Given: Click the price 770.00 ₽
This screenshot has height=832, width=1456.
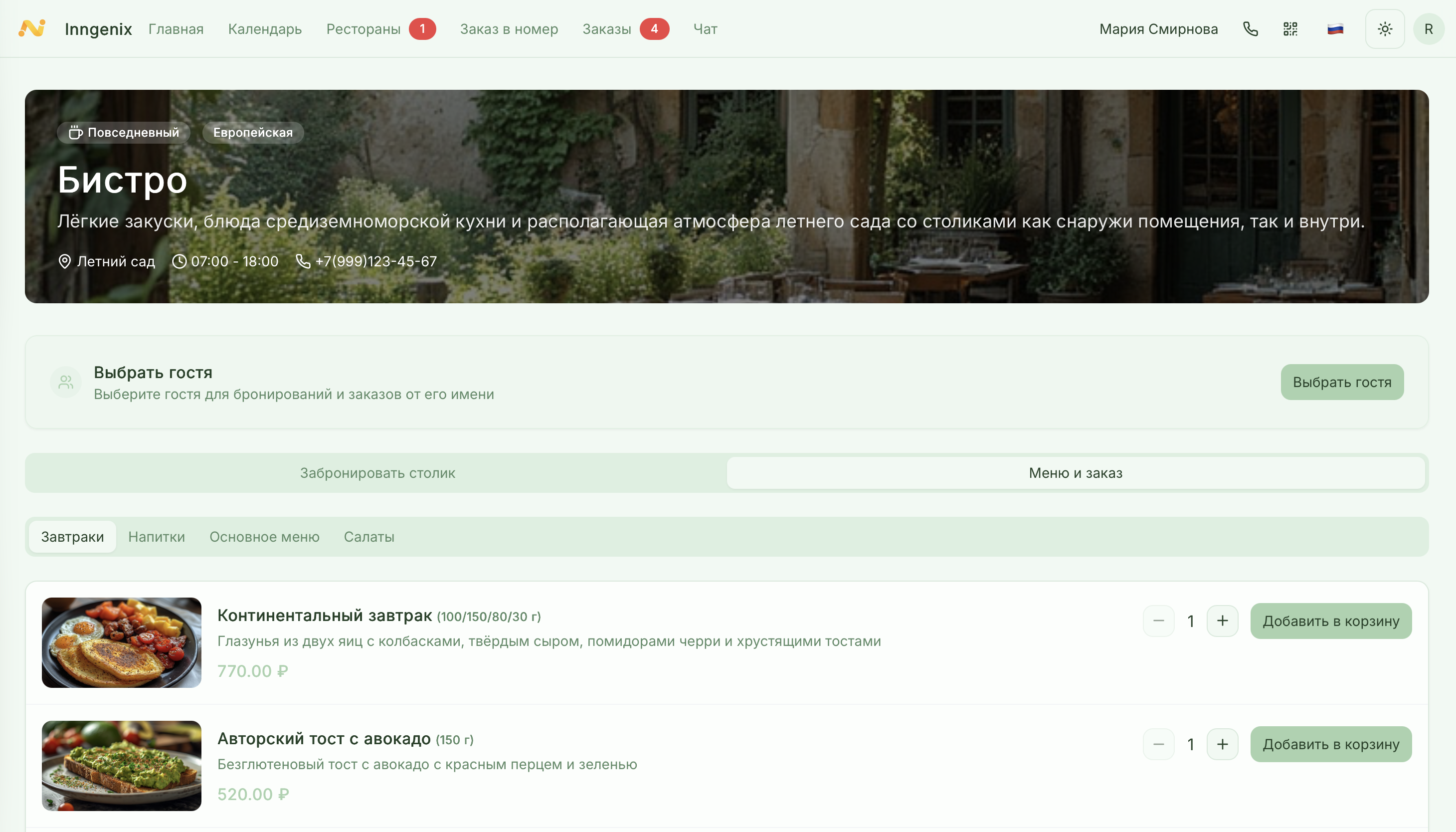Looking at the screenshot, I should 252,671.
